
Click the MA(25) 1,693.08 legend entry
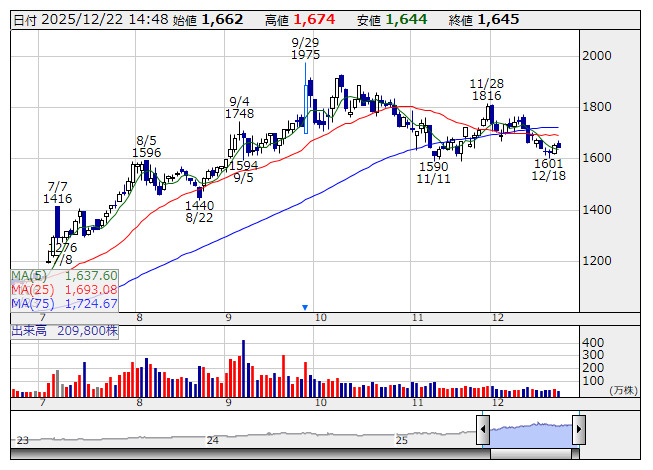point(65,290)
